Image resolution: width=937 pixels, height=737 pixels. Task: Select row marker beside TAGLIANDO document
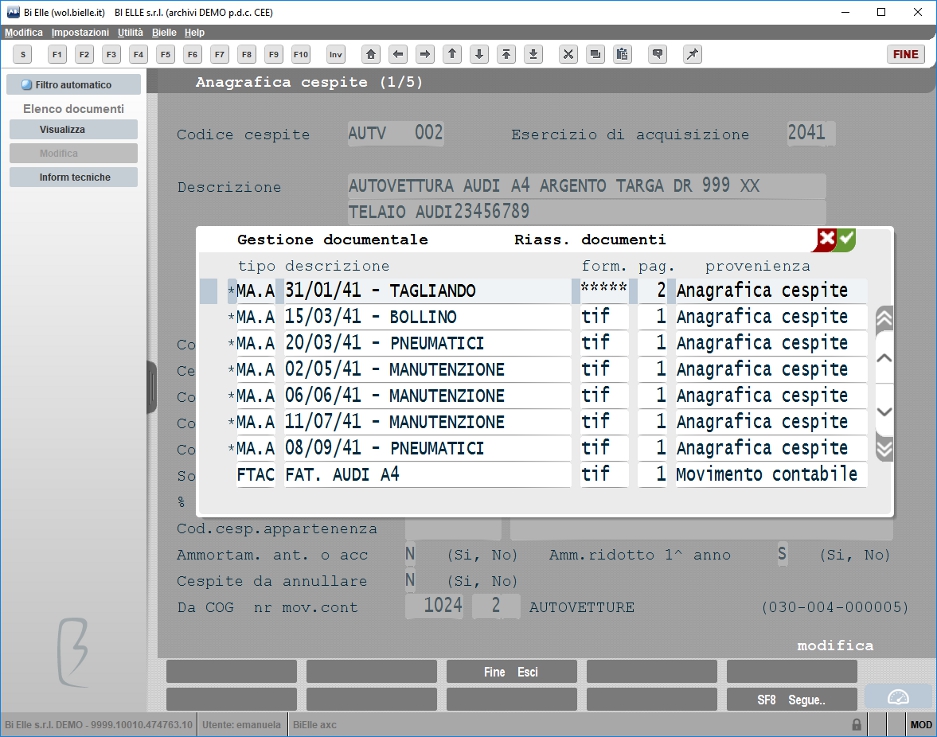pos(208,291)
